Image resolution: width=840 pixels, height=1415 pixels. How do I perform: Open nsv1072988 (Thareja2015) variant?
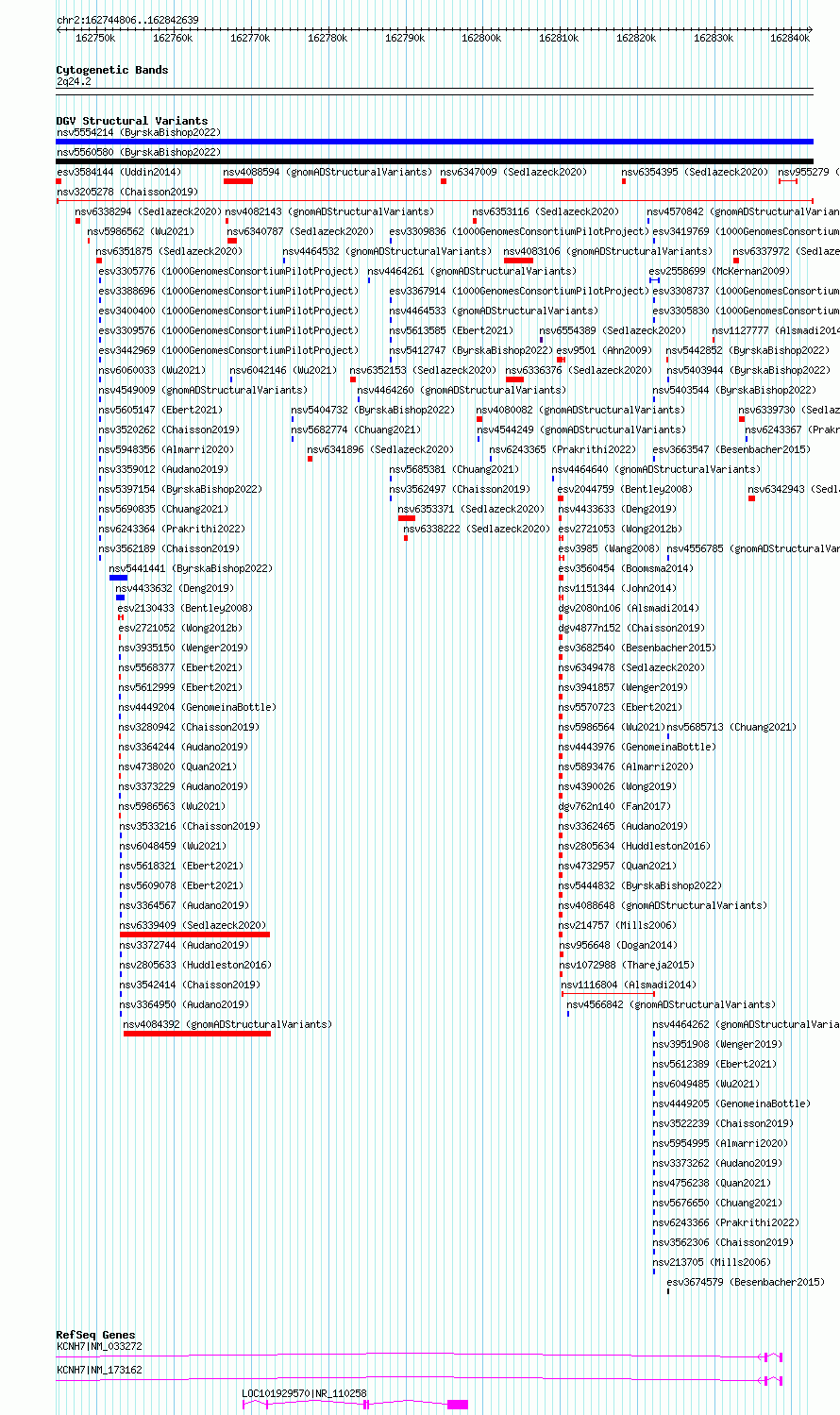627,965
